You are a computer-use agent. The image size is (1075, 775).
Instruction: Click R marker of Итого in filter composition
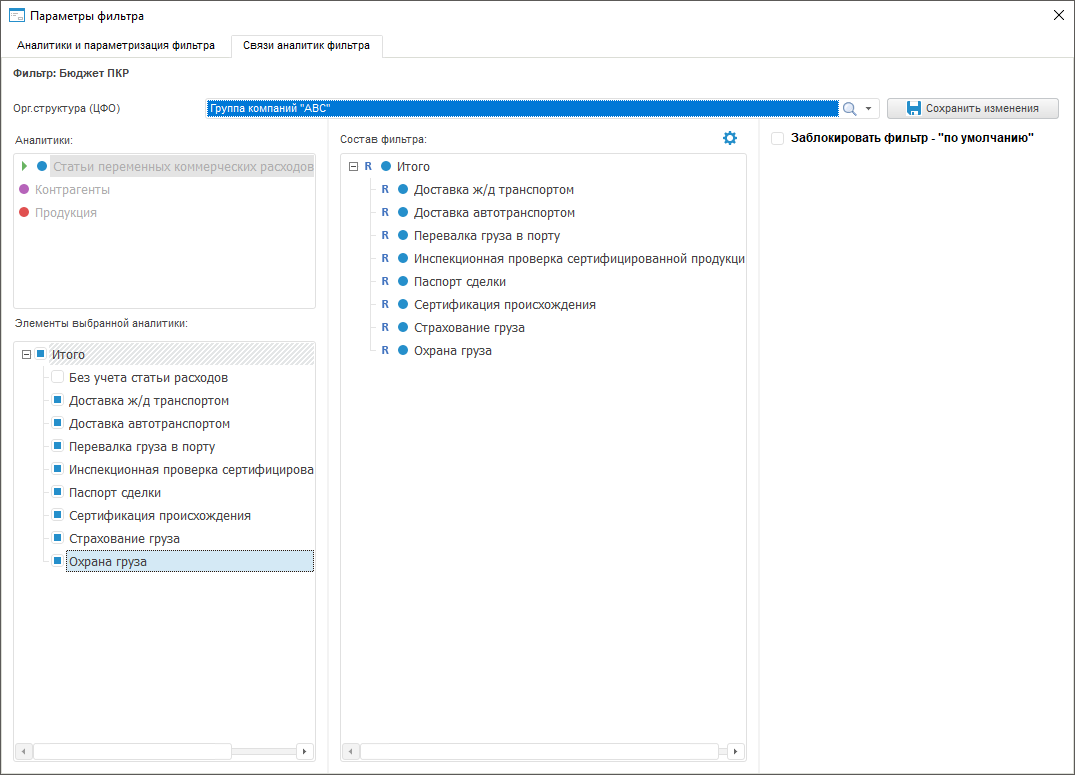point(368,166)
